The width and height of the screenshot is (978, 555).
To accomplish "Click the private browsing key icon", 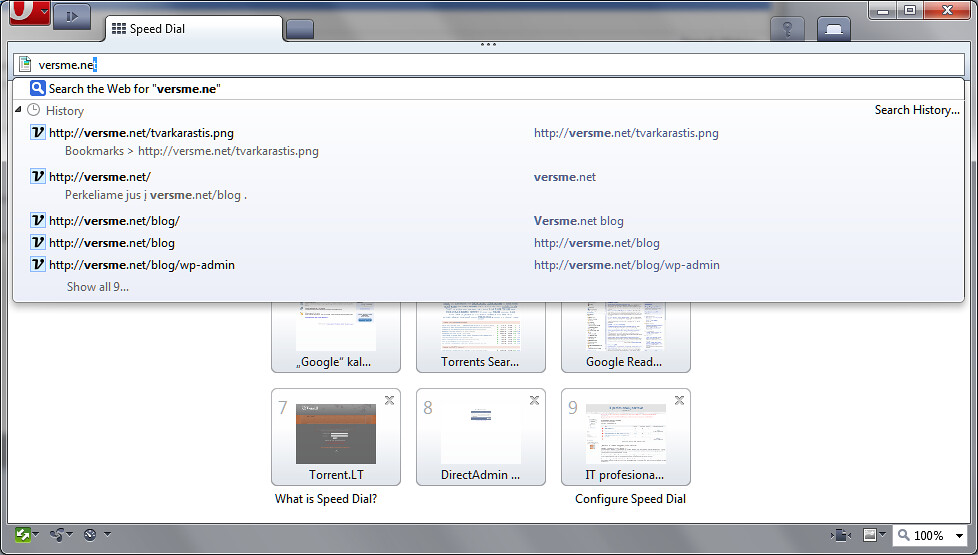I will tap(787, 29).
